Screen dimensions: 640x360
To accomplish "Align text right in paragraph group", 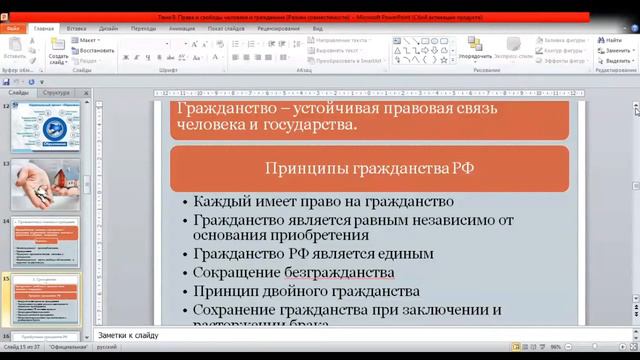I will (258, 58).
